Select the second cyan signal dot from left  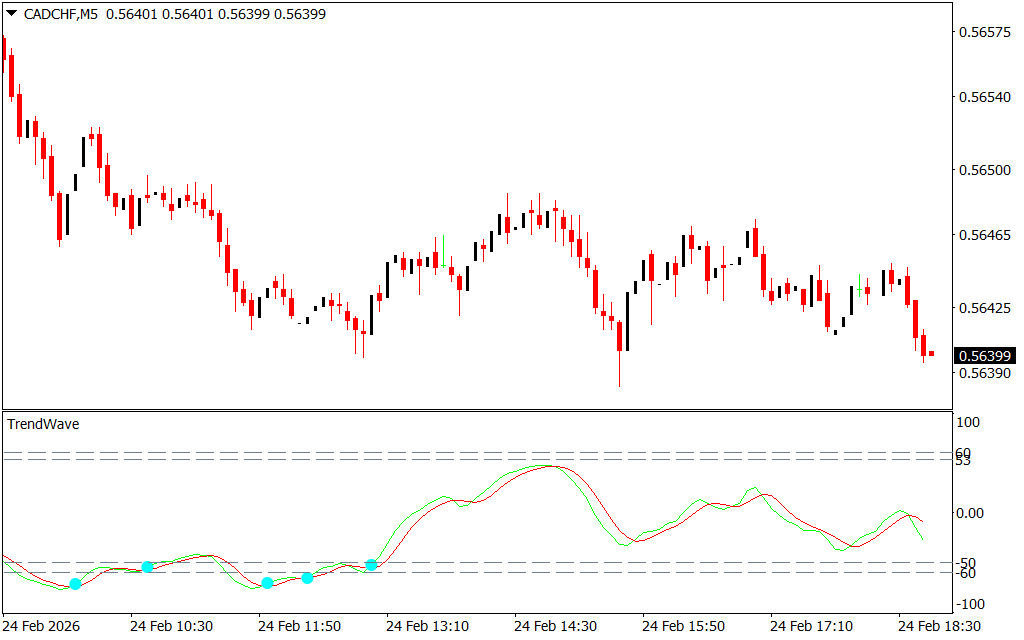(147, 567)
